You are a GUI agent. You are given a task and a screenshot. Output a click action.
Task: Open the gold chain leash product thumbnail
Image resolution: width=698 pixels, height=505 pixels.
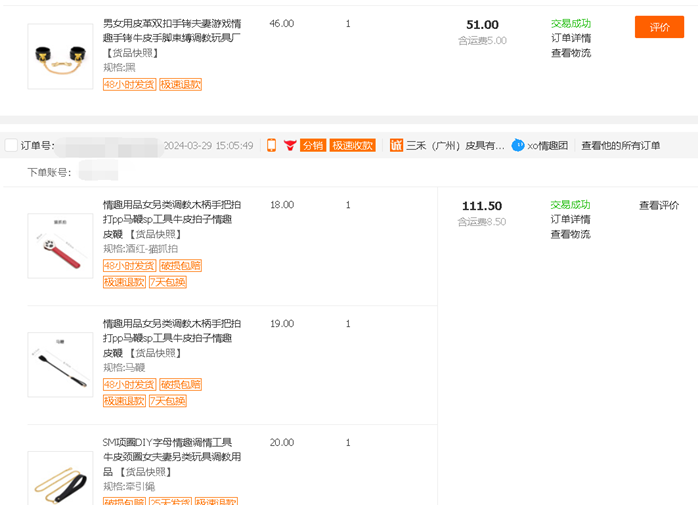[x=60, y=480]
